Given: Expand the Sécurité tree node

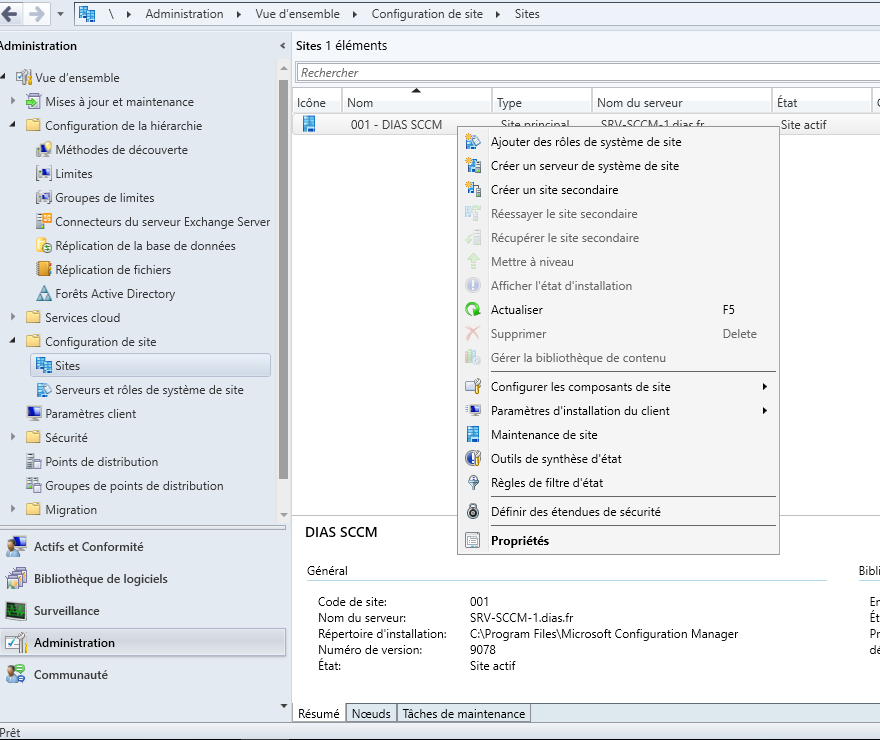Looking at the screenshot, I should click(13, 438).
